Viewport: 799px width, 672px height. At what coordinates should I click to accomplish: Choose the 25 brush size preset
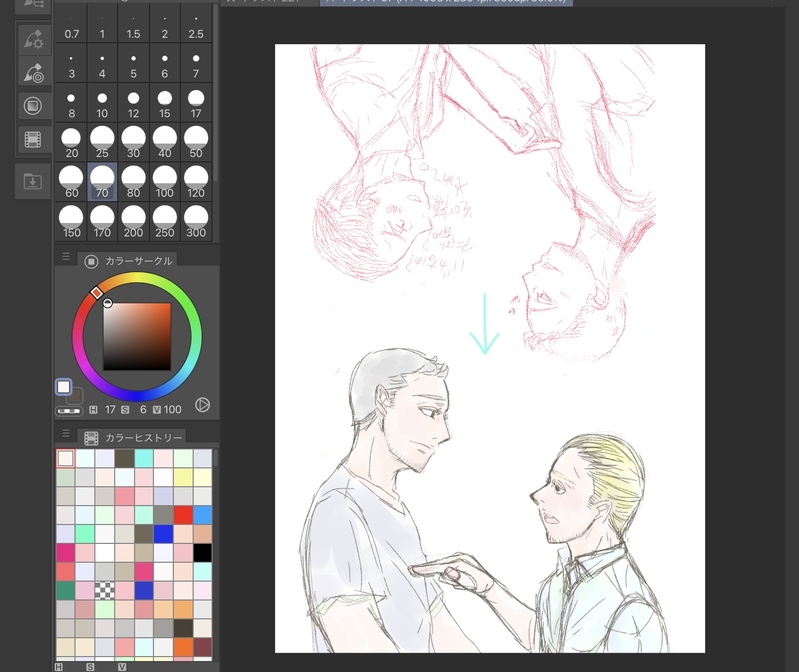click(102, 143)
